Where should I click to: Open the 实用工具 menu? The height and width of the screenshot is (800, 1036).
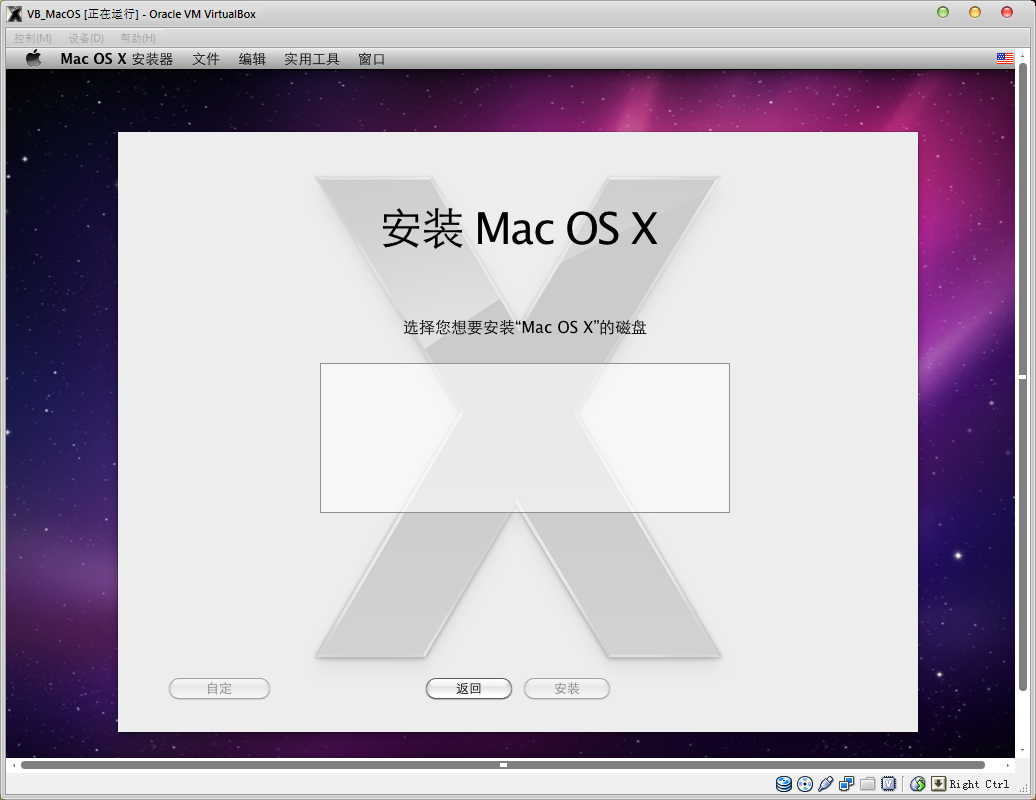pyautogui.click(x=311, y=59)
